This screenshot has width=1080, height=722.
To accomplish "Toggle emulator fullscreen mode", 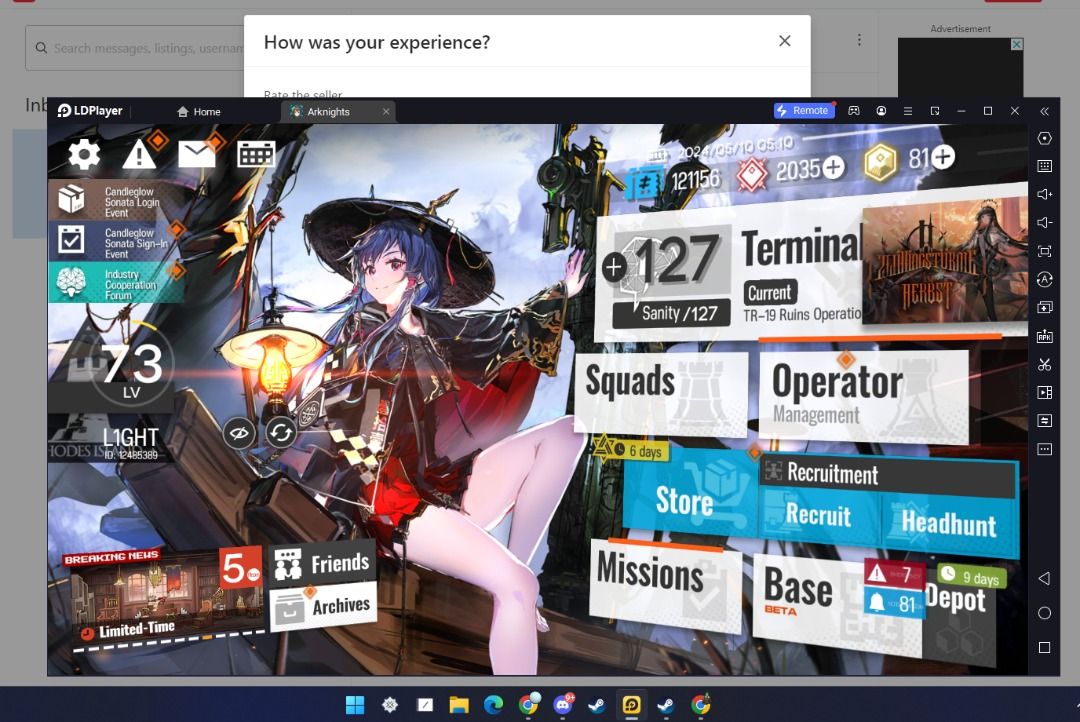I will coord(1044,251).
